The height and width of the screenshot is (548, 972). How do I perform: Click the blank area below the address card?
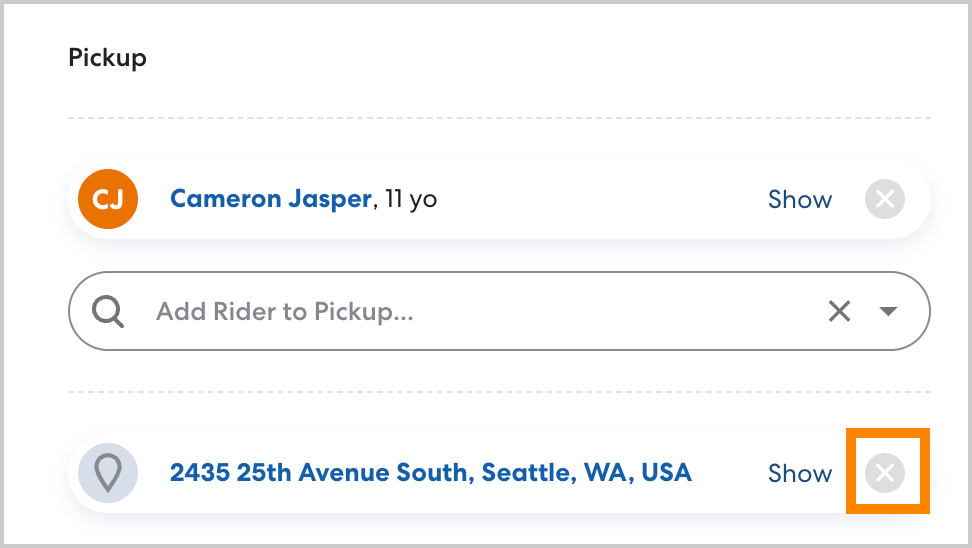point(498,530)
